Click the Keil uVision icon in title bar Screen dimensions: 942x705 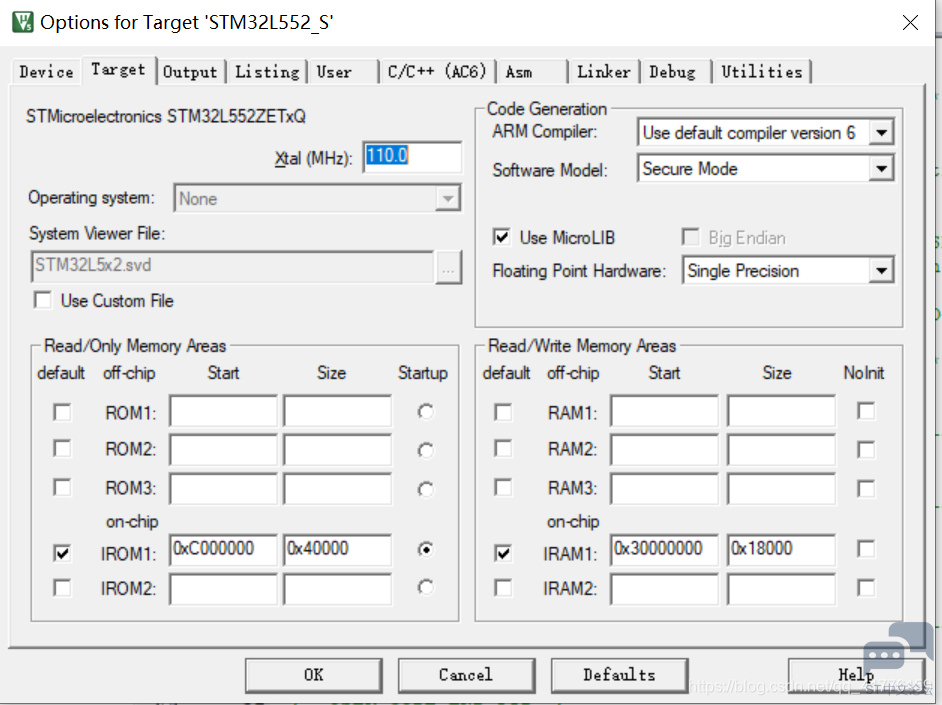coord(23,22)
